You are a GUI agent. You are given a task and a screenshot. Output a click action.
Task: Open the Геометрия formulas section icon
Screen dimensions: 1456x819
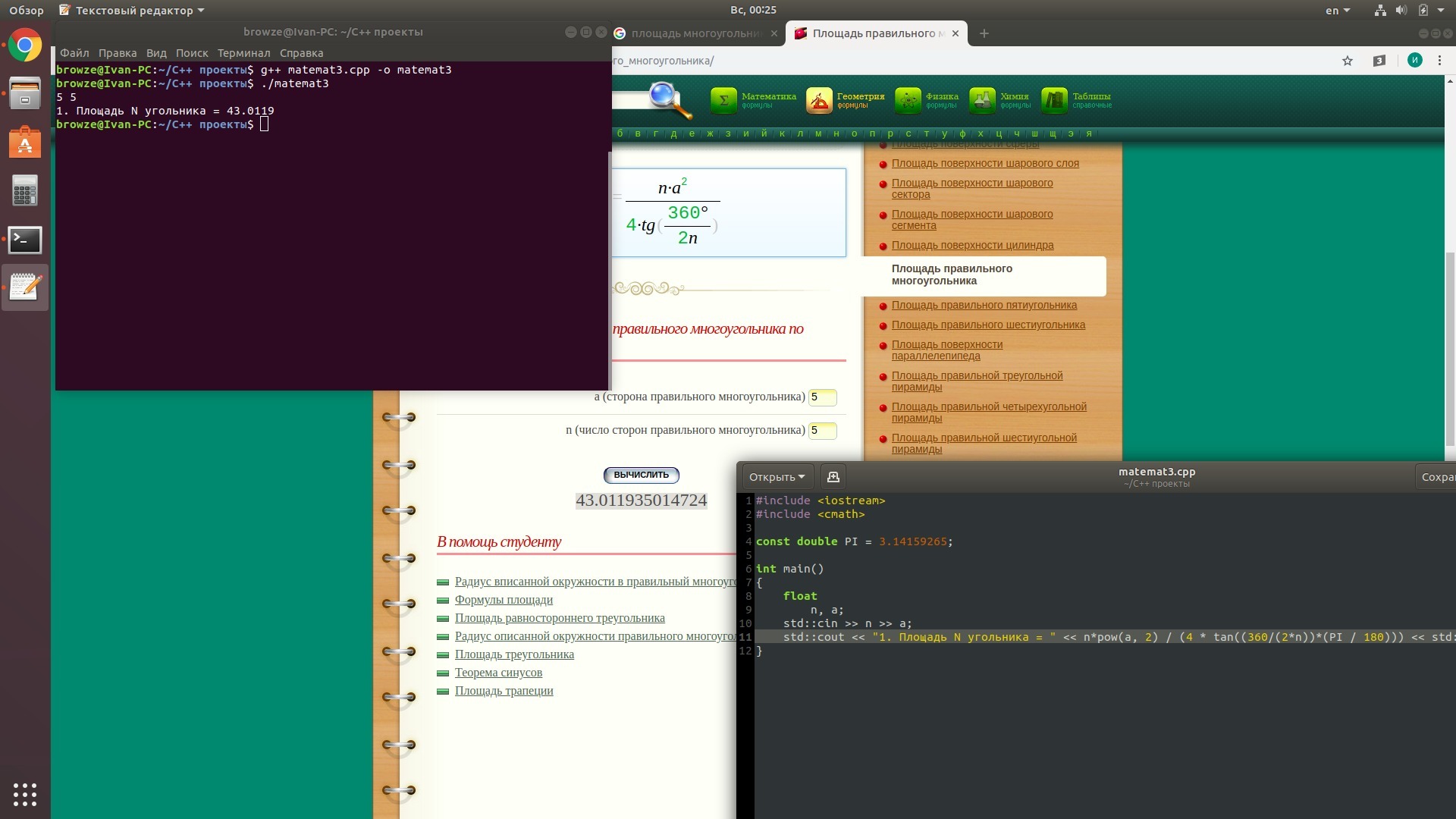click(x=819, y=100)
